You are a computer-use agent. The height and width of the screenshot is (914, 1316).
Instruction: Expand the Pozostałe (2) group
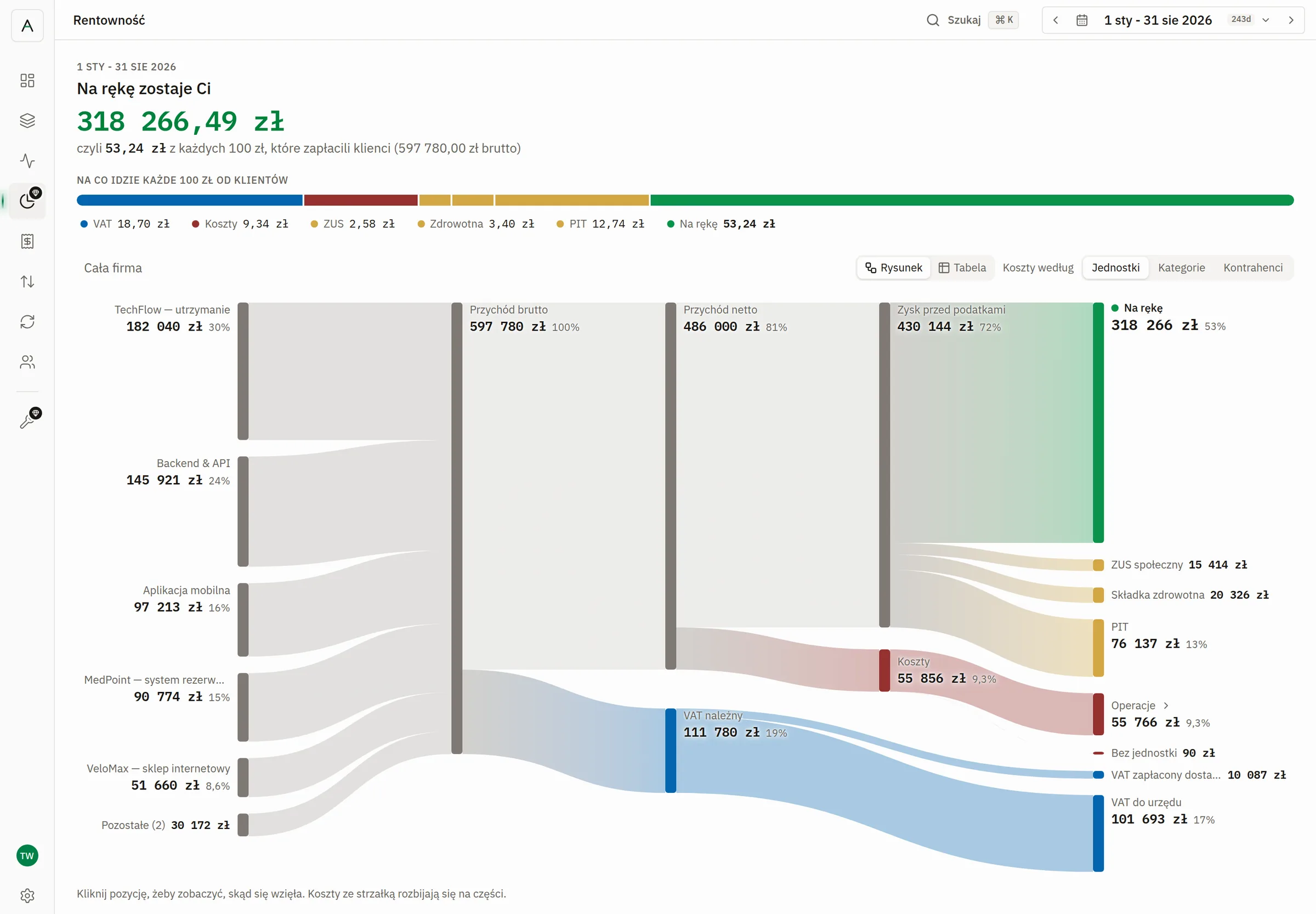(x=165, y=825)
